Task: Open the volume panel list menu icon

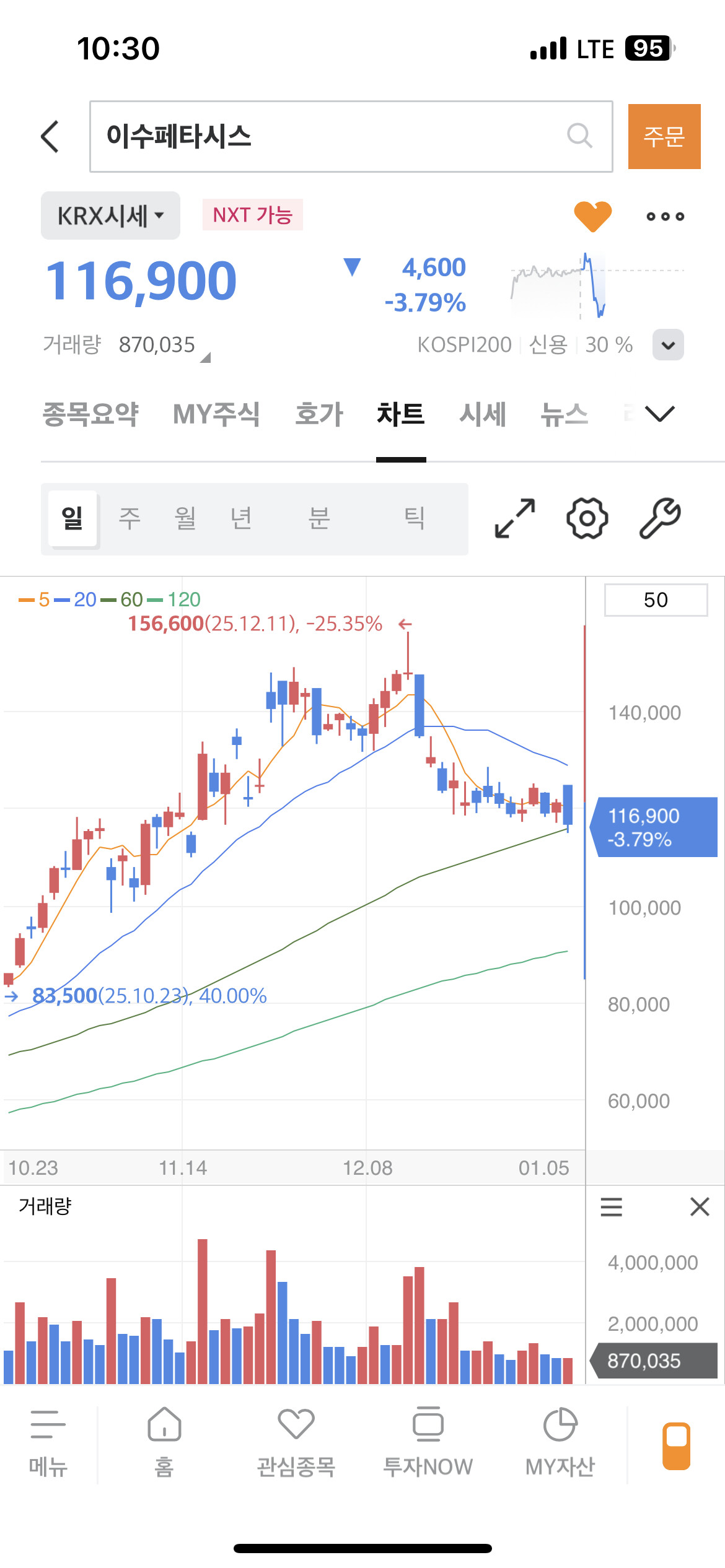Action: pos(611,1206)
